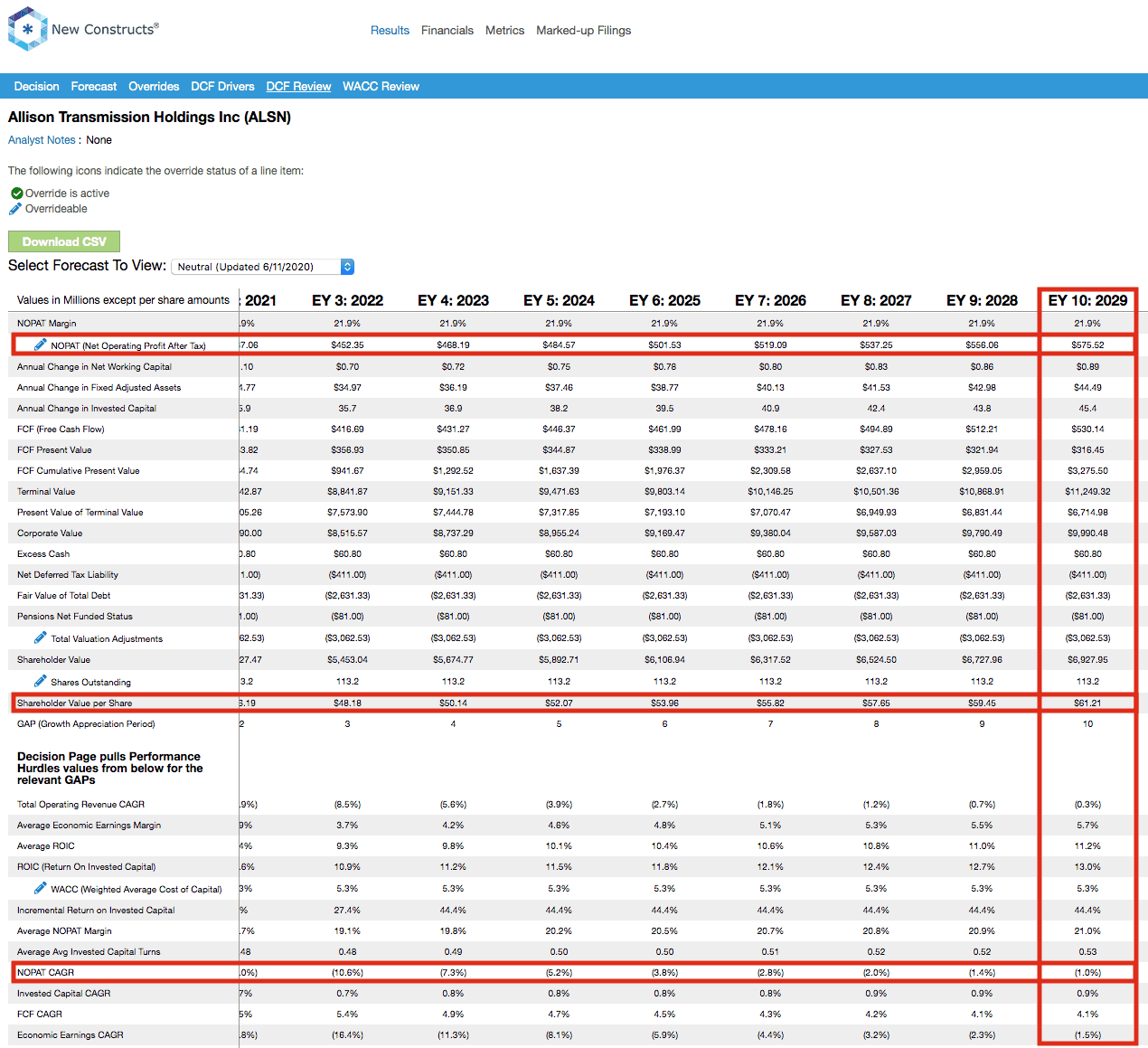Click the 'EY 6: 2025' column header
The height and width of the screenshot is (1048, 1148).
pos(664,300)
